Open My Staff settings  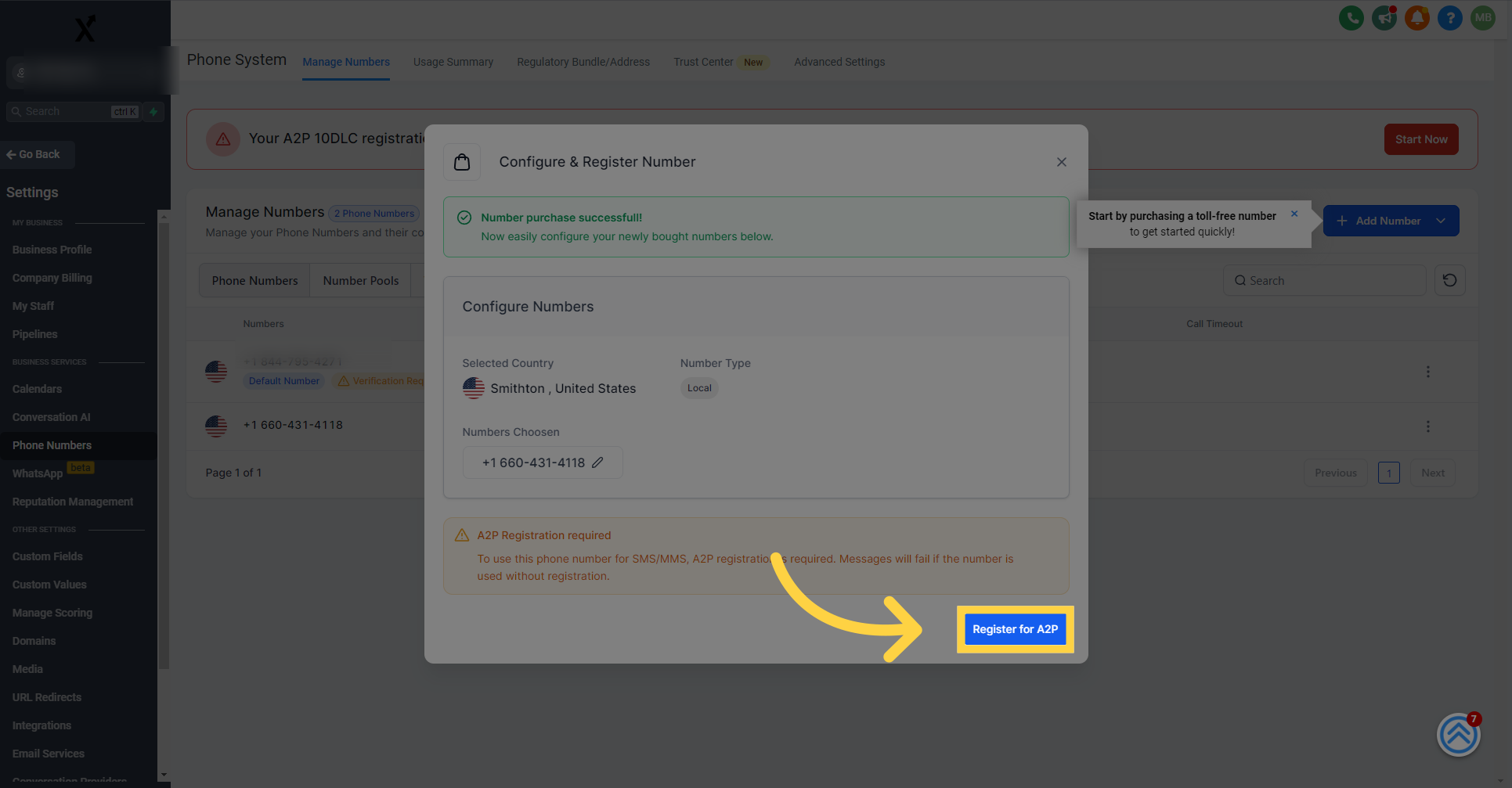point(34,306)
